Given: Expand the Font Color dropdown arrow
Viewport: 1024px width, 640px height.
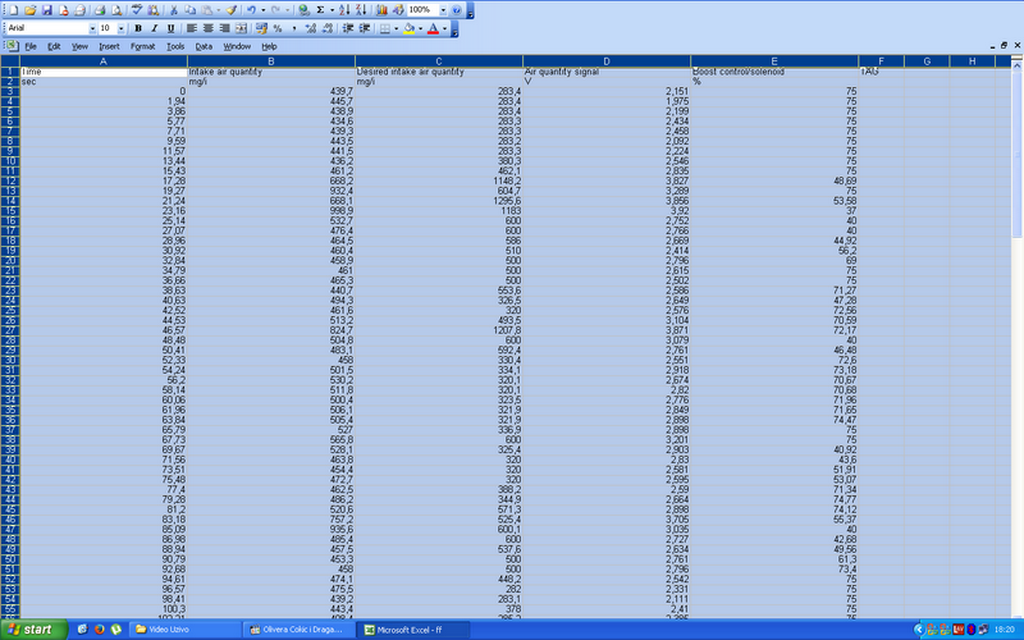Looking at the screenshot, I should [x=444, y=28].
